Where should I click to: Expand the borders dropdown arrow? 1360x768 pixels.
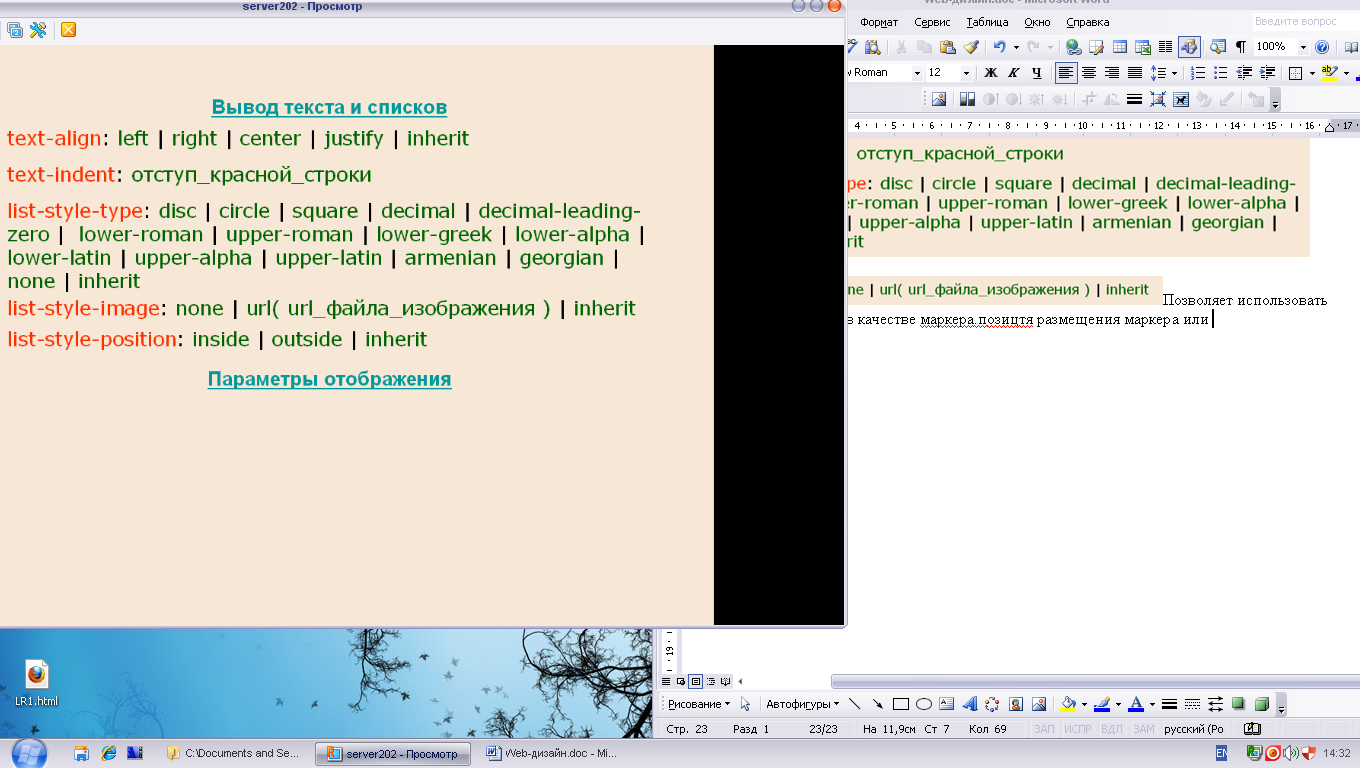coord(1312,73)
